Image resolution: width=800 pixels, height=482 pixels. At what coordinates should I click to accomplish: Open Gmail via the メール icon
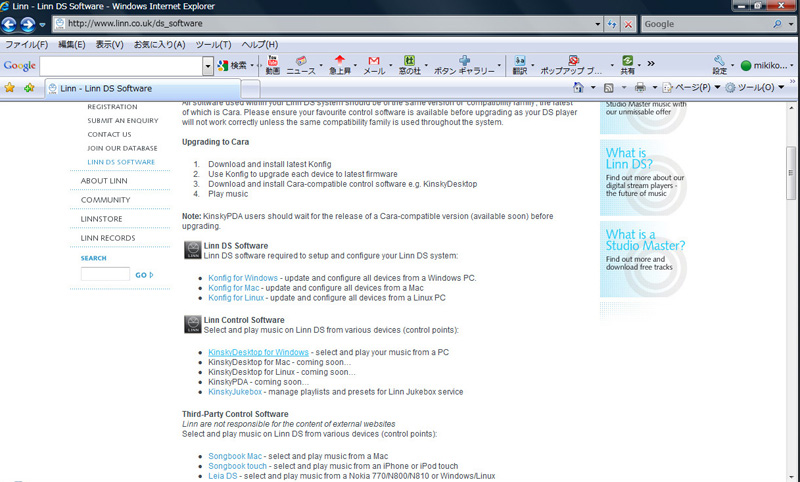[x=374, y=65]
